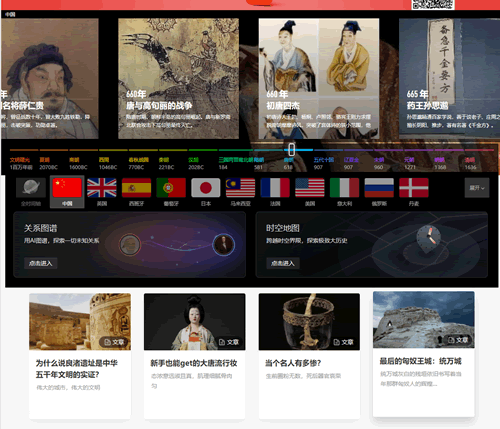Open the 初唐四杰 history card
This screenshot has height=429, width=500.
click(319, 79)
